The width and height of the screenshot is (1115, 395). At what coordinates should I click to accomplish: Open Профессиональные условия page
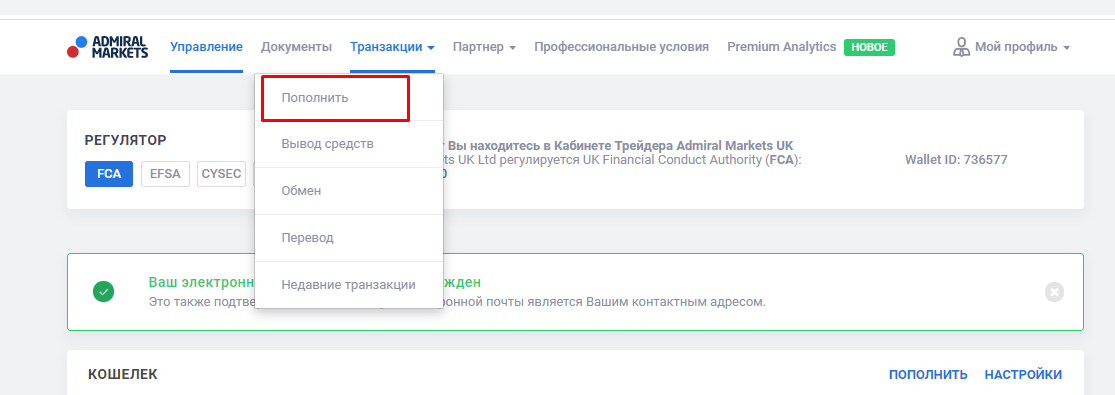pyautogui.click(x=621, y=47)
